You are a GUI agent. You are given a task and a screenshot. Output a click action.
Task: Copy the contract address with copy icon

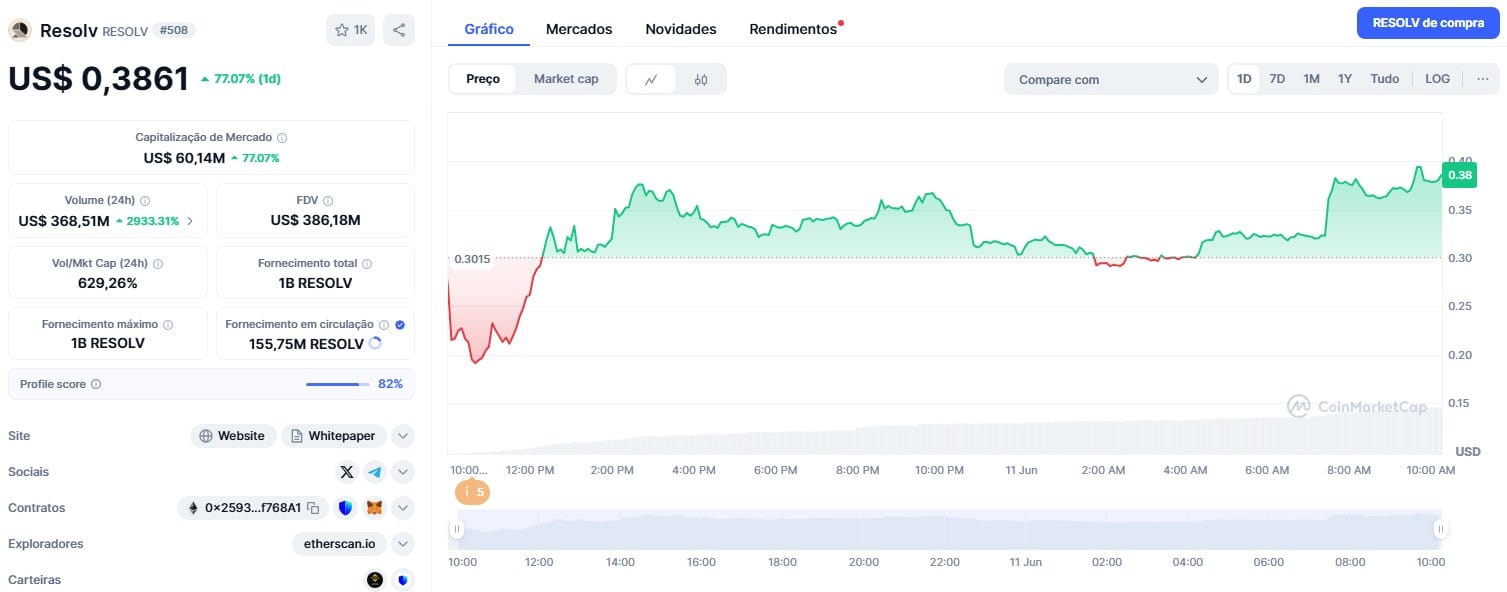point(313,508)
